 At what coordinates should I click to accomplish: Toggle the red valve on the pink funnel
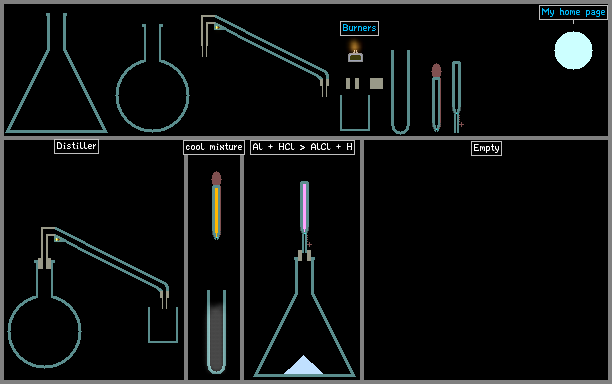click(x=309, y=244)
